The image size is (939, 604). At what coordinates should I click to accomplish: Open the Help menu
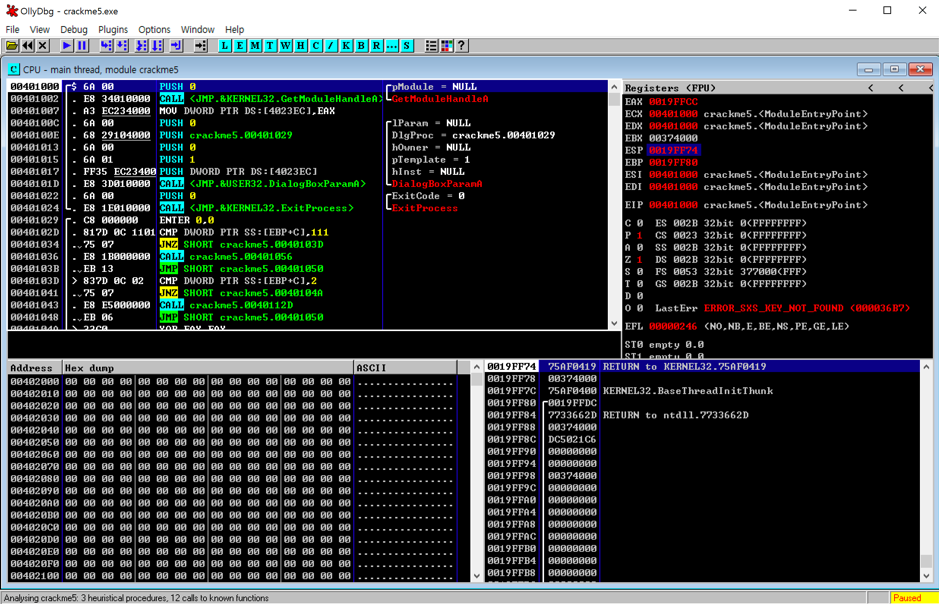coord(234,29)
